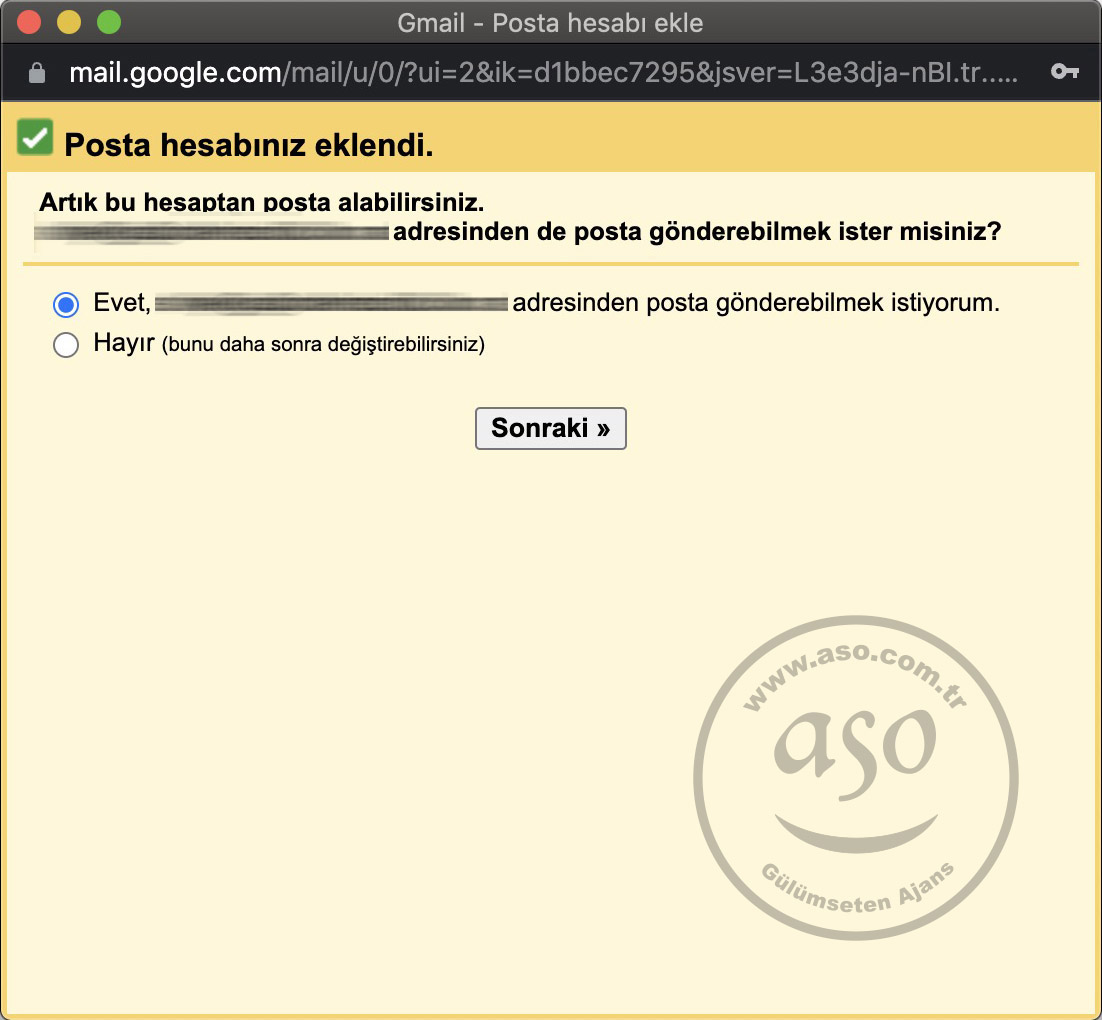This screenshot has width=1102, height=1020.
Task: Select the Evet radio button
Action: tap(66, 304)
